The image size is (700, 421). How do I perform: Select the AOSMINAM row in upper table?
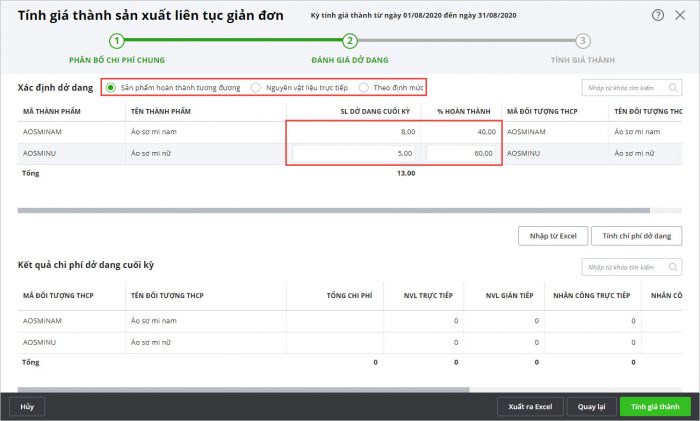click(150, 130)
